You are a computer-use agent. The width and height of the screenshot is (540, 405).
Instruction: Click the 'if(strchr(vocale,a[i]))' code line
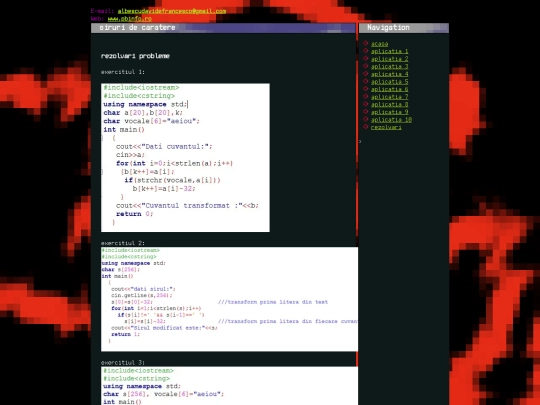click(x=172, y=180)
